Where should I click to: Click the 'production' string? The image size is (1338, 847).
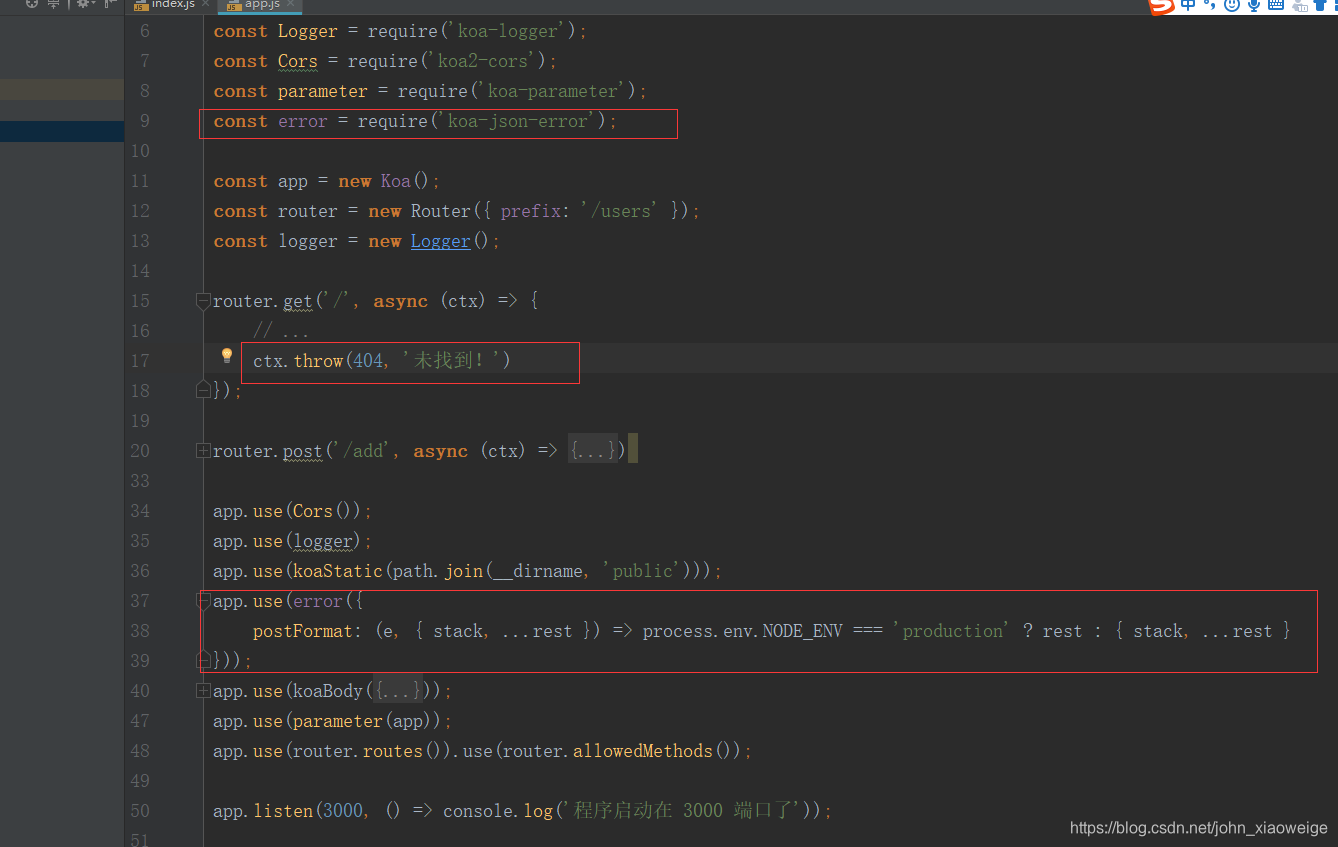point(953,631)
